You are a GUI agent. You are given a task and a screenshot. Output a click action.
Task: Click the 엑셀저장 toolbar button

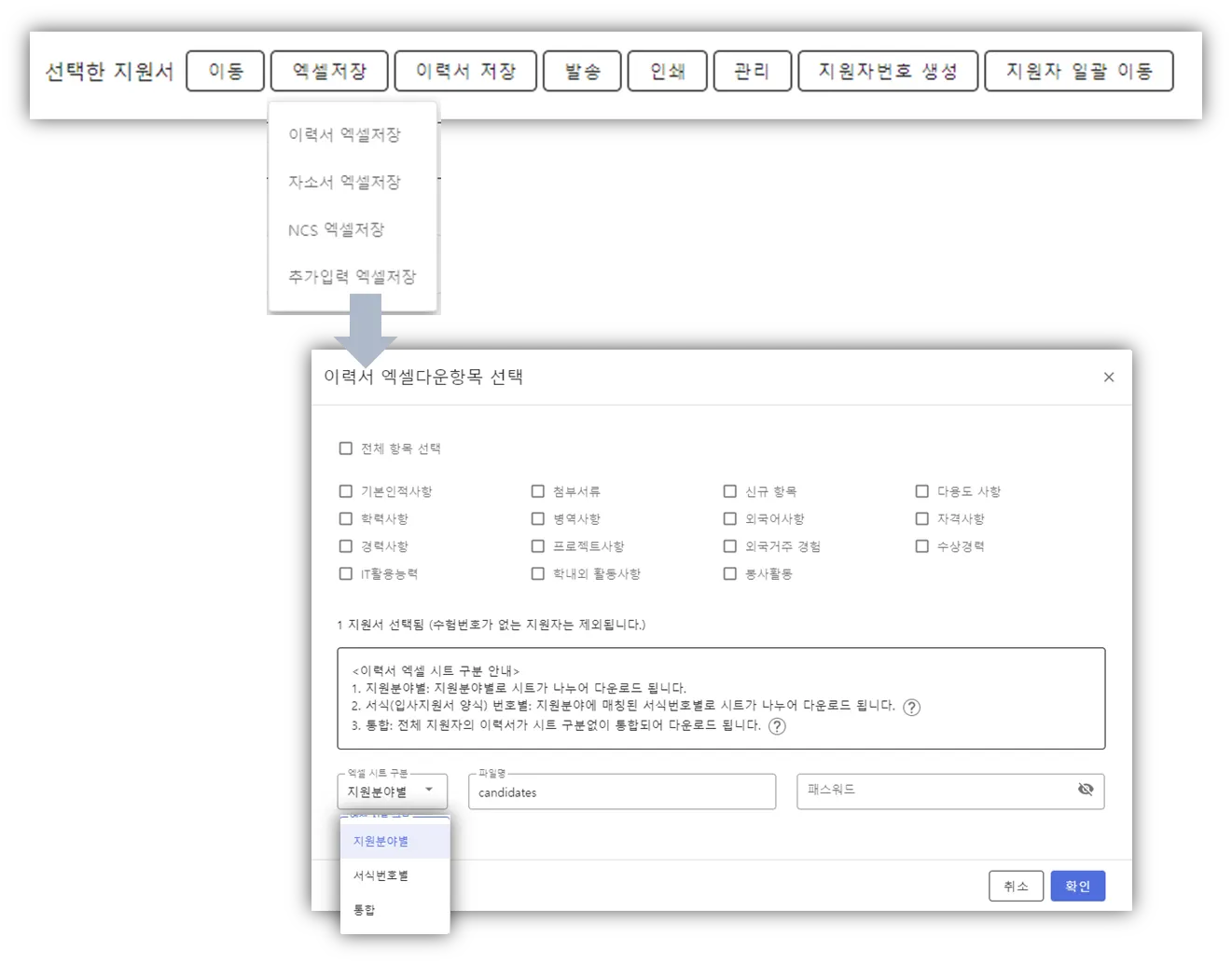329,71
